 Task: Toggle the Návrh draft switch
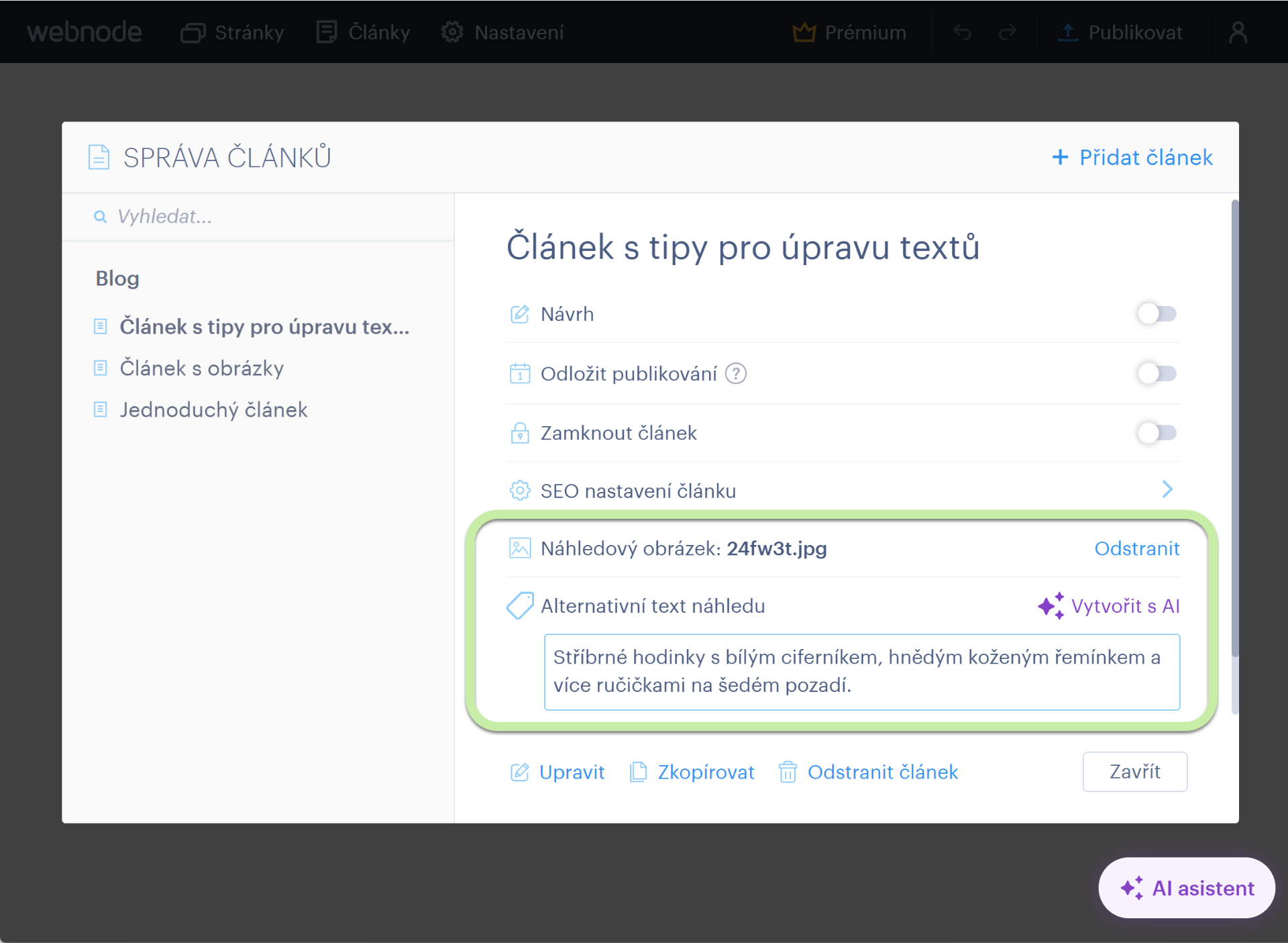[1157, 313]
